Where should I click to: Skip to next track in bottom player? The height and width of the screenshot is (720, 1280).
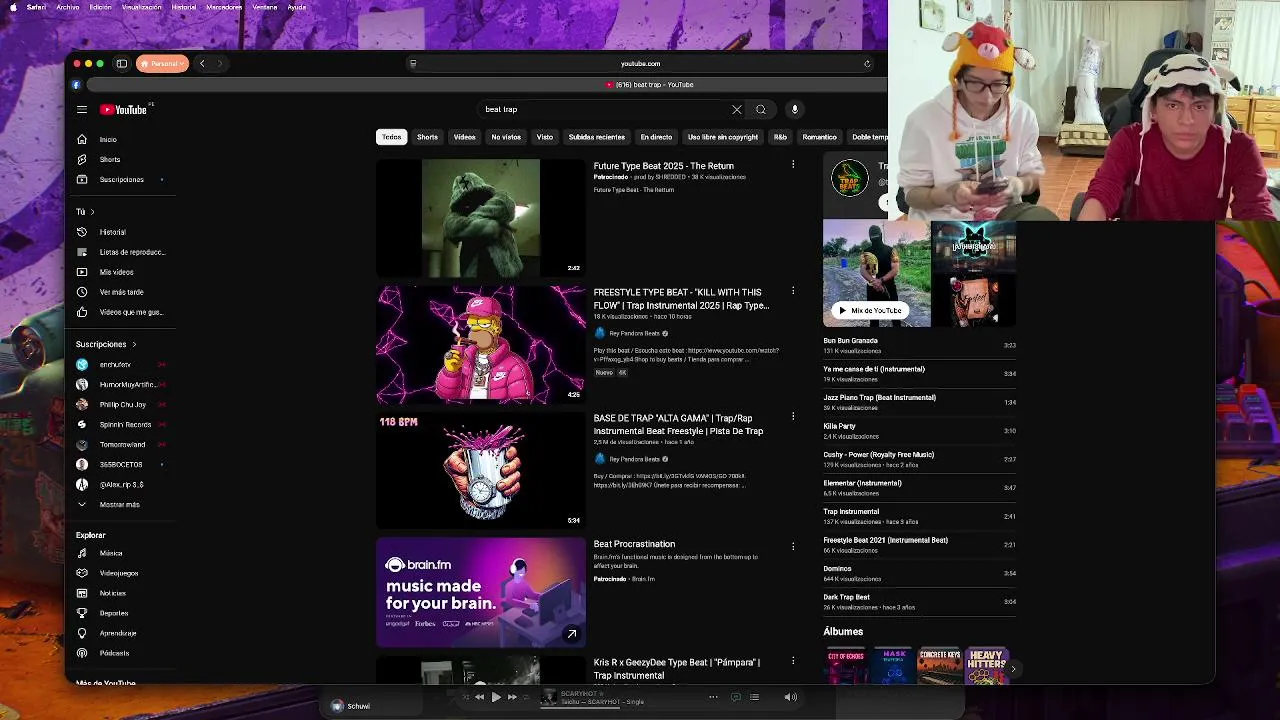click(x=512, y=697)
